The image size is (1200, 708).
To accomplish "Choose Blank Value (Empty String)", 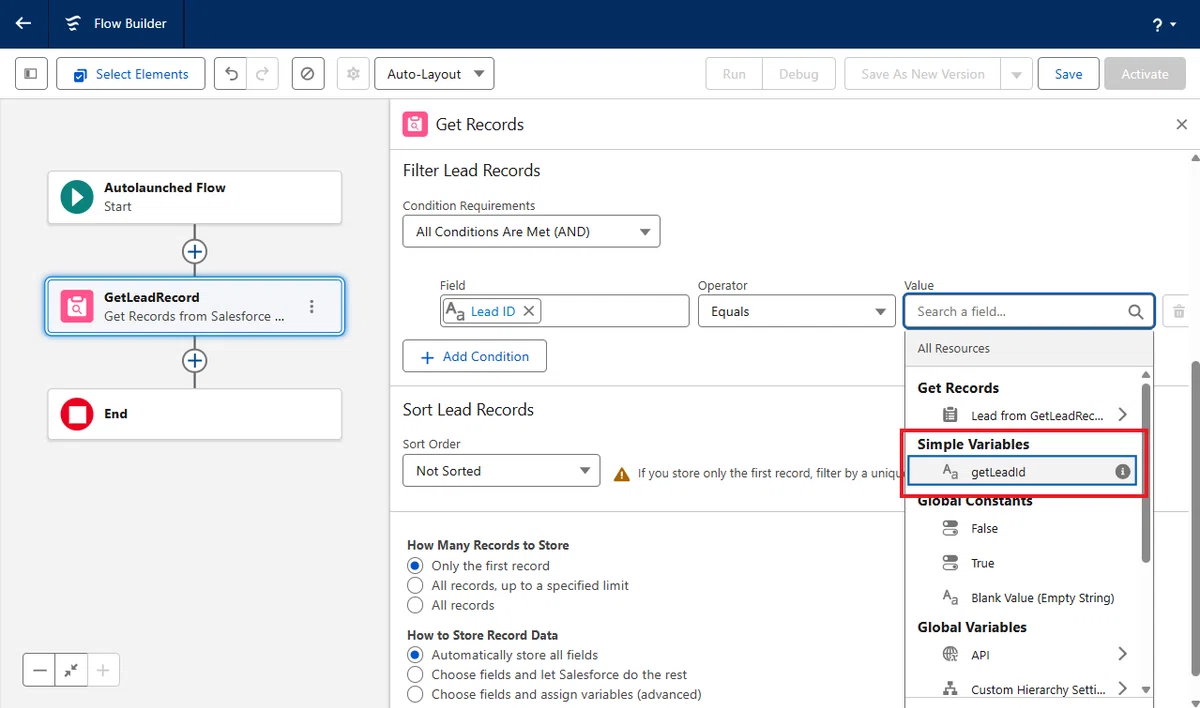I will [1023, 598].
